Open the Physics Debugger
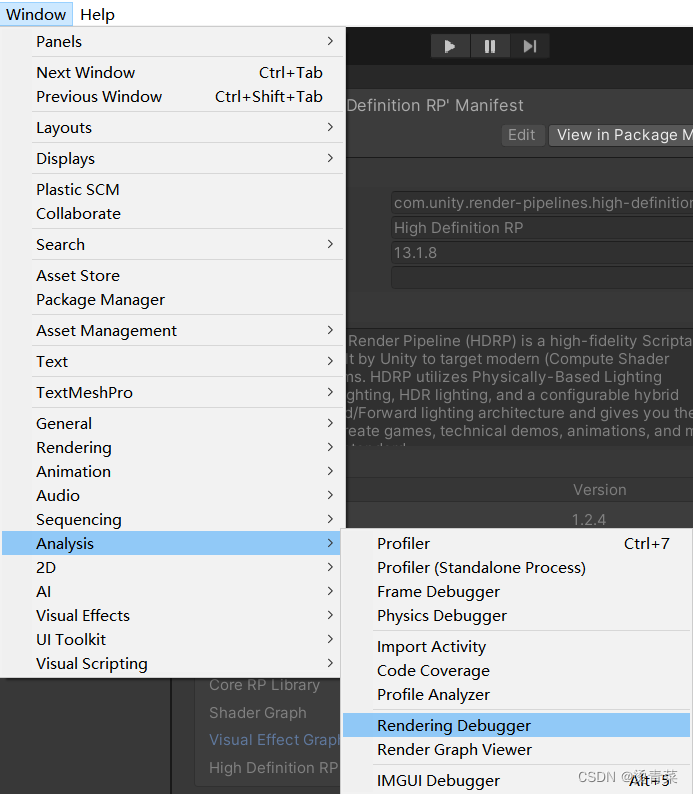 [516, 616]
